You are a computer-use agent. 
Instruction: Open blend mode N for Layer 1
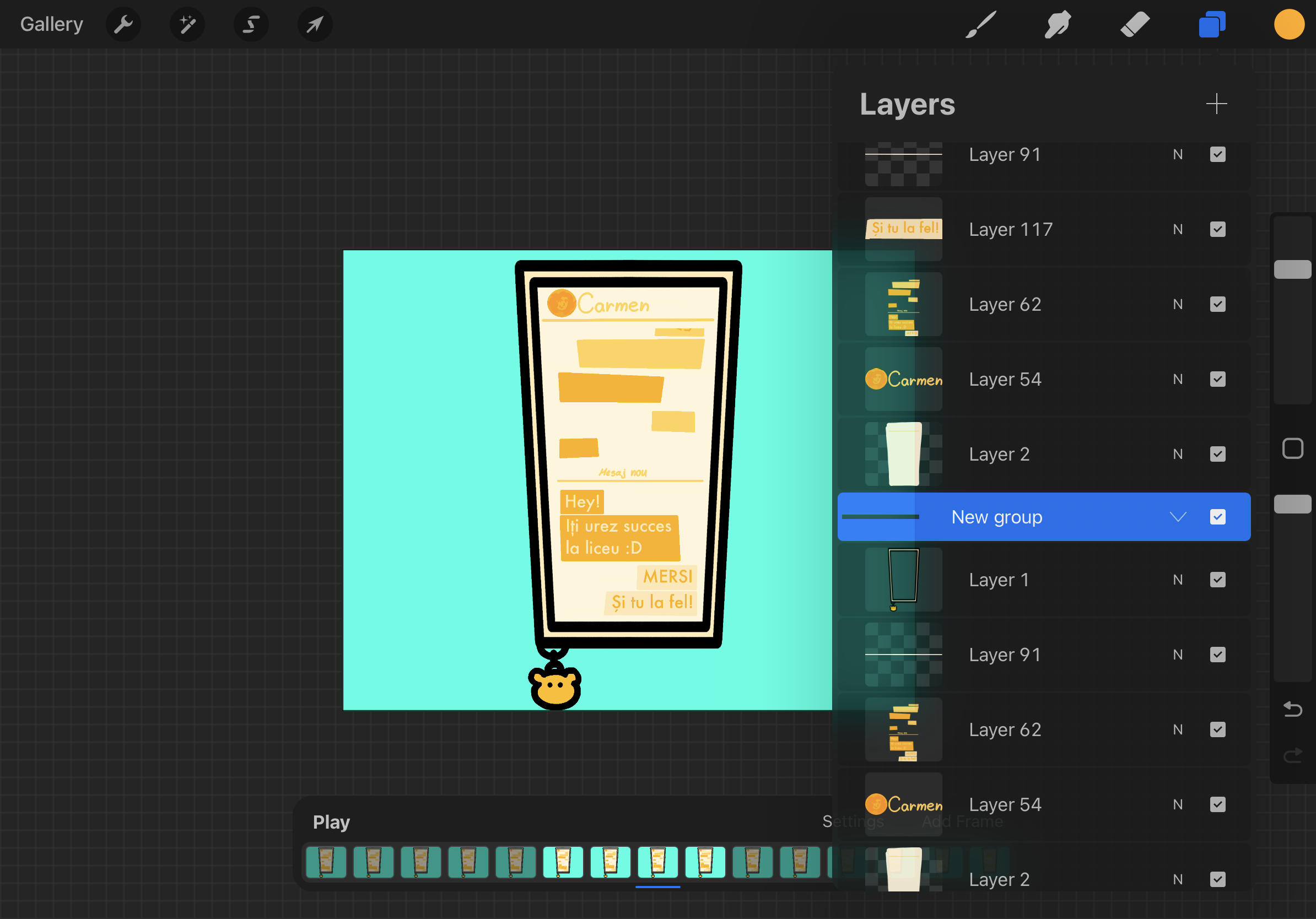pos(1177,580)
